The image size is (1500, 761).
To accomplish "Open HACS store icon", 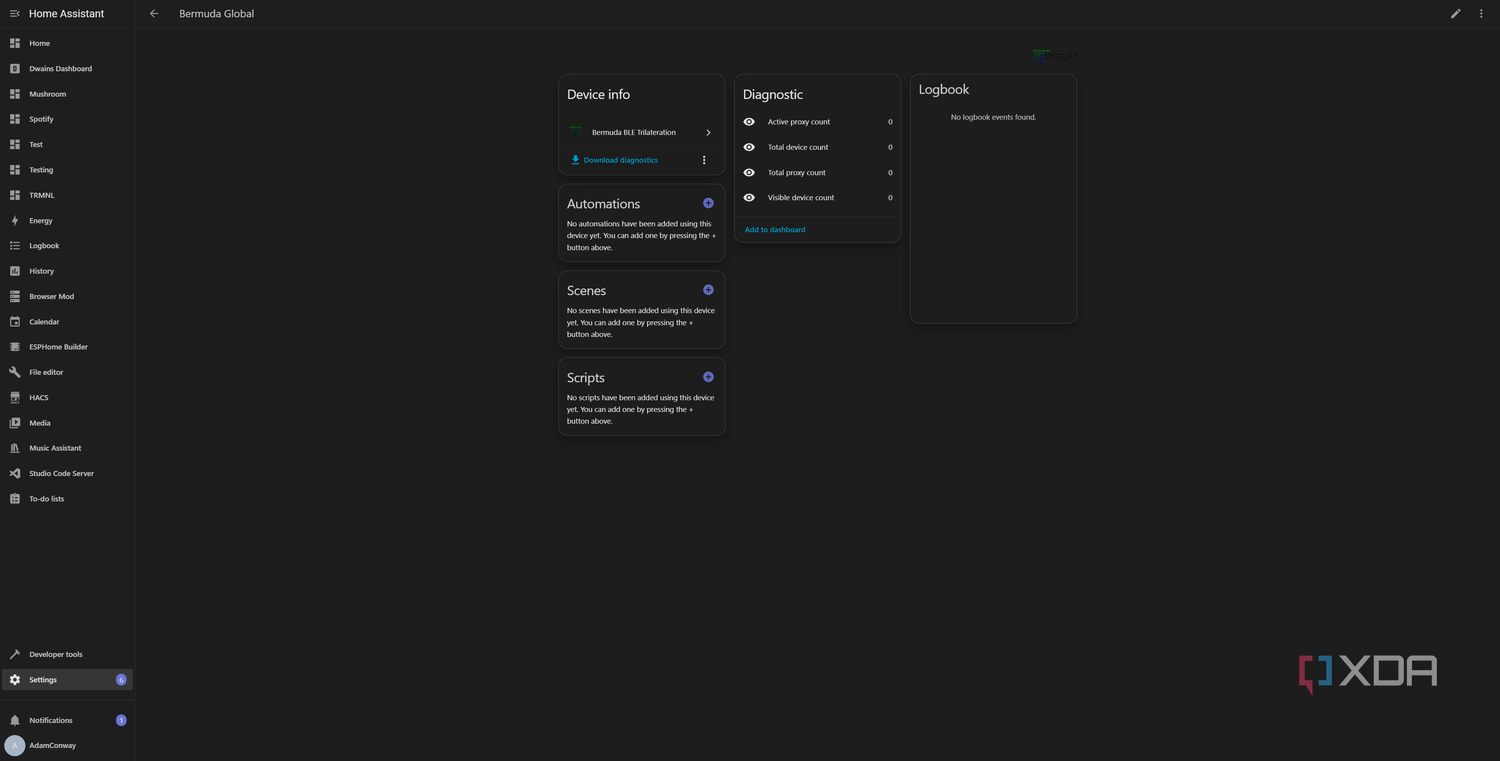I will pos(15,397).
